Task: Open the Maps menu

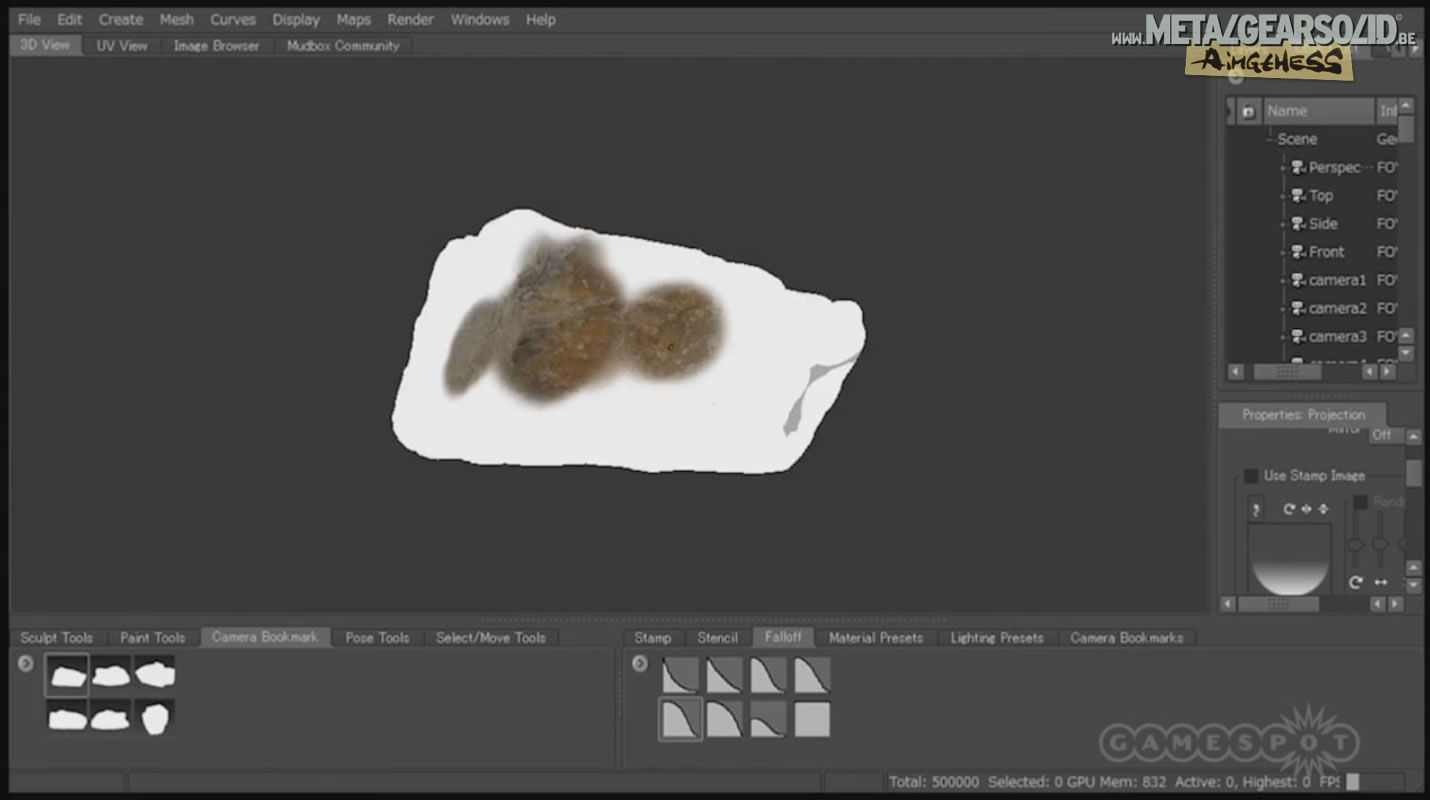Action: point(353,19)
